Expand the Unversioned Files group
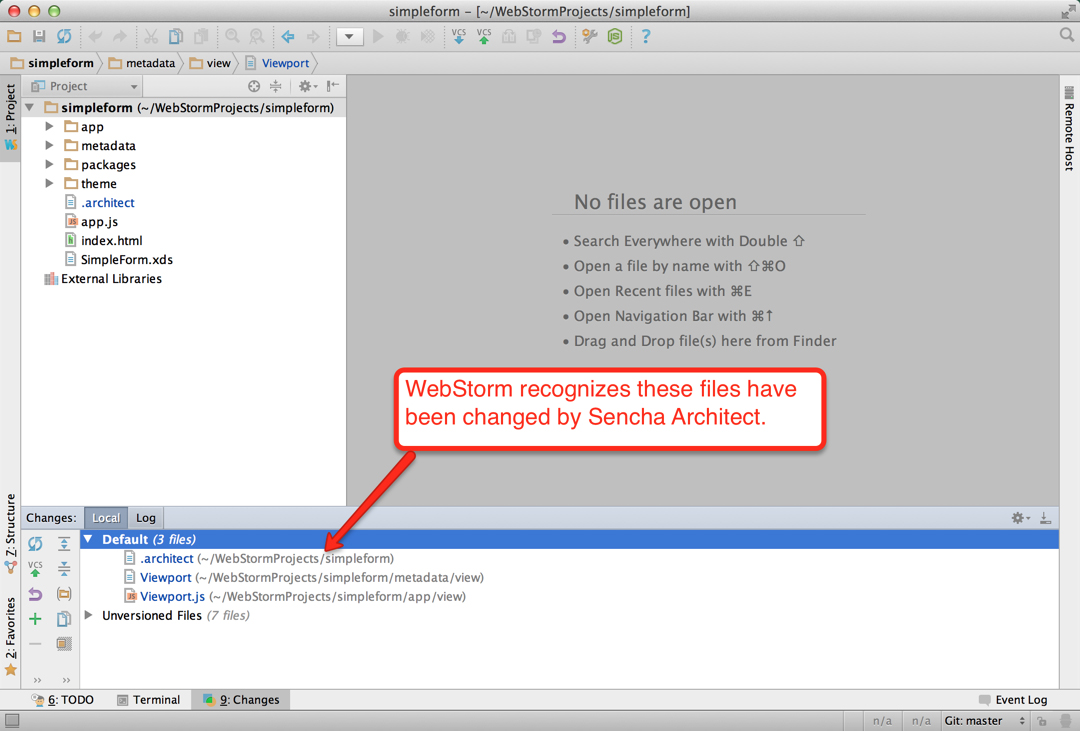1080x731 pixels. [88, 615]
